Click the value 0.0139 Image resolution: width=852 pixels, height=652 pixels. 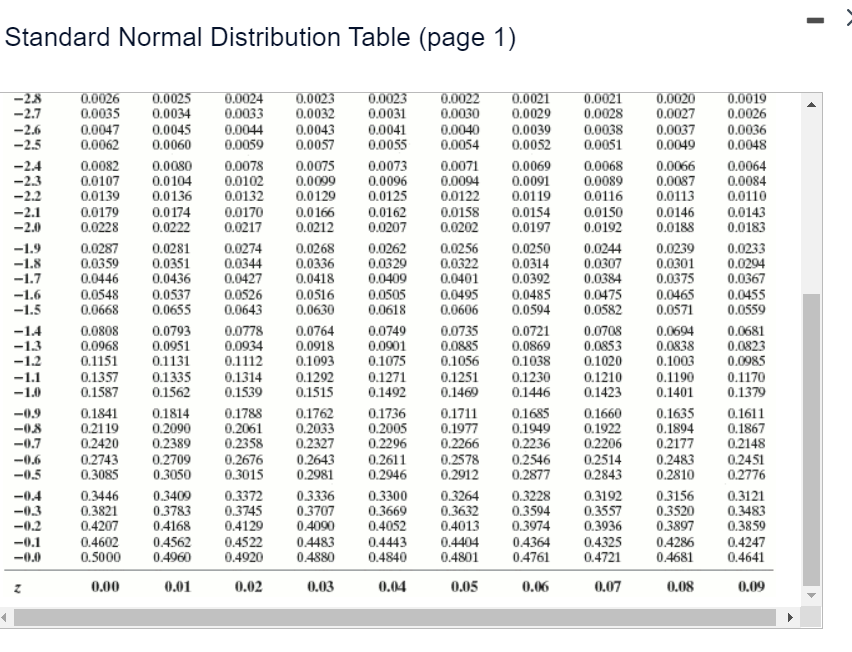click(x=100, y=196)
